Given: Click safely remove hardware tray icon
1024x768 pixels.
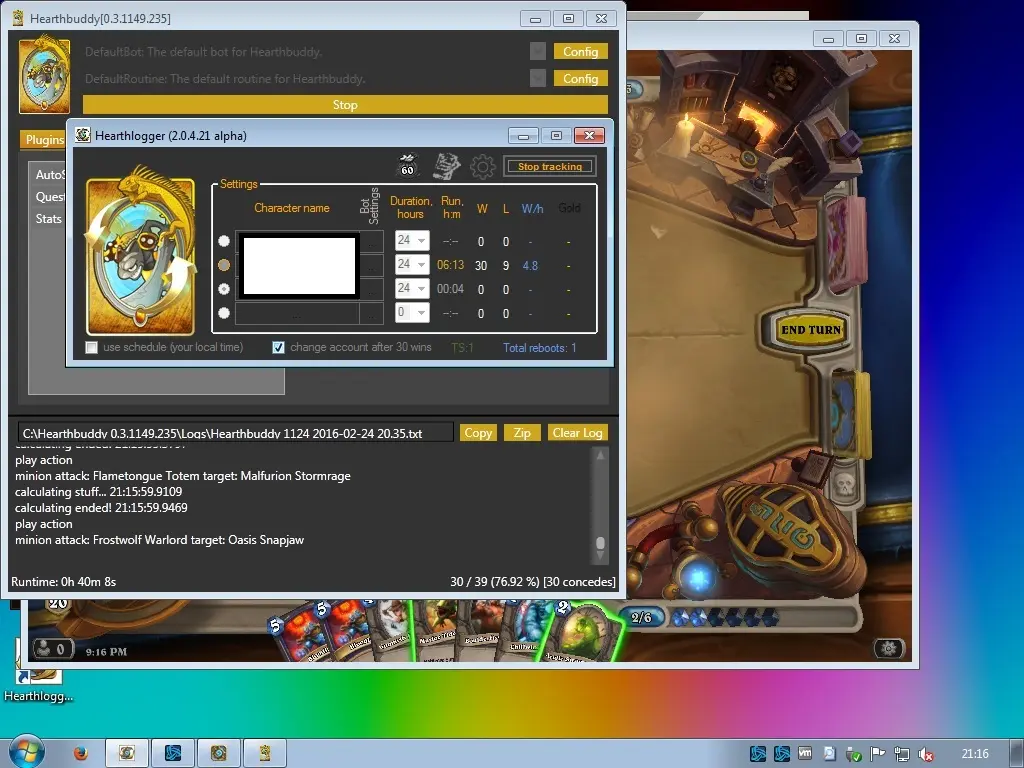Looking at the screenshot, I should click(x=853, y=754).
